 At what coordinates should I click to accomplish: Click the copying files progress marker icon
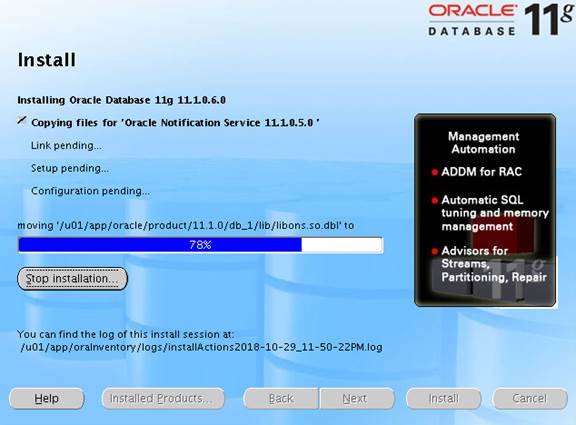[x=22, y=120]
